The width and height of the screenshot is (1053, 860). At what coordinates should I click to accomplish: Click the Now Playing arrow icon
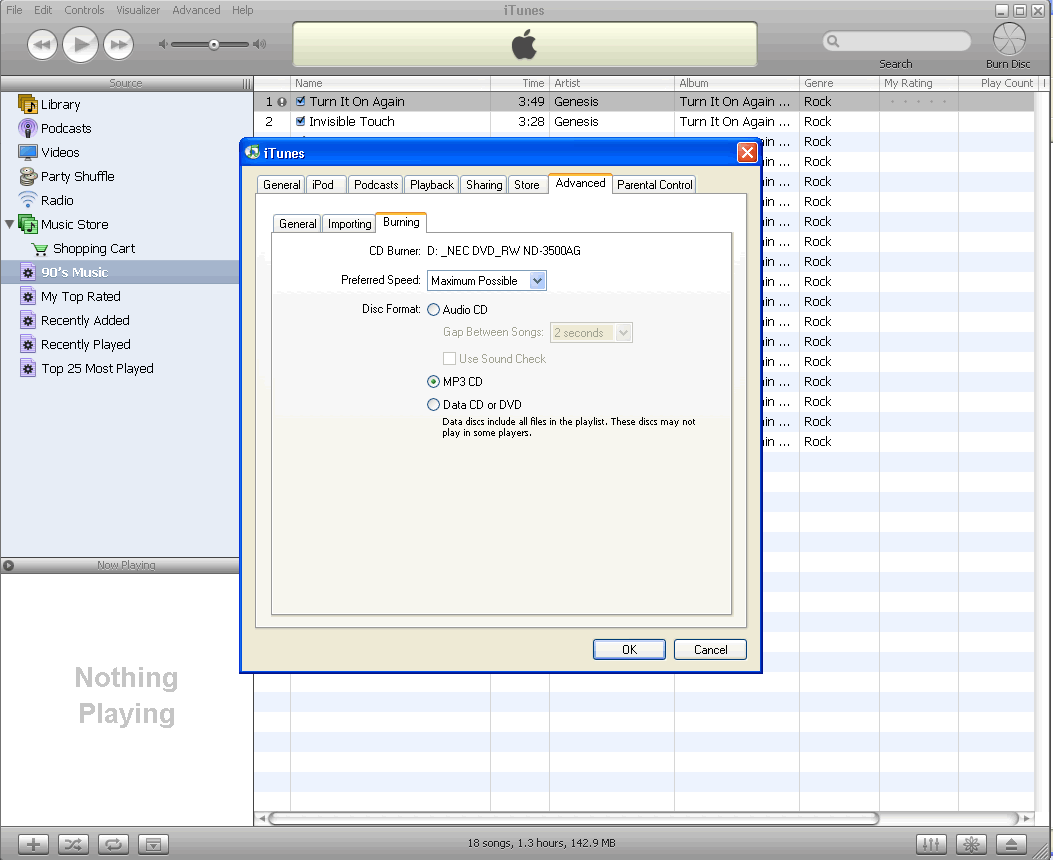coord(8,565)
